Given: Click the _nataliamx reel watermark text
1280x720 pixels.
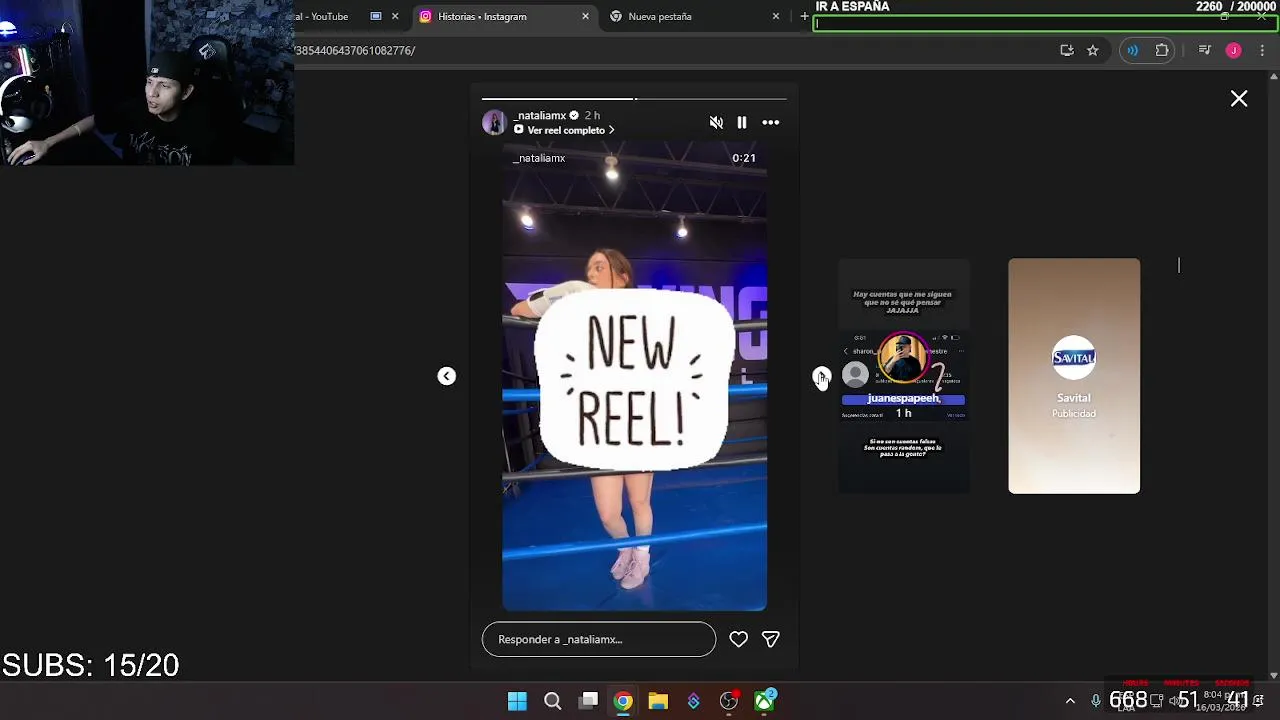Looking at the screenshot, I should 539,158.
